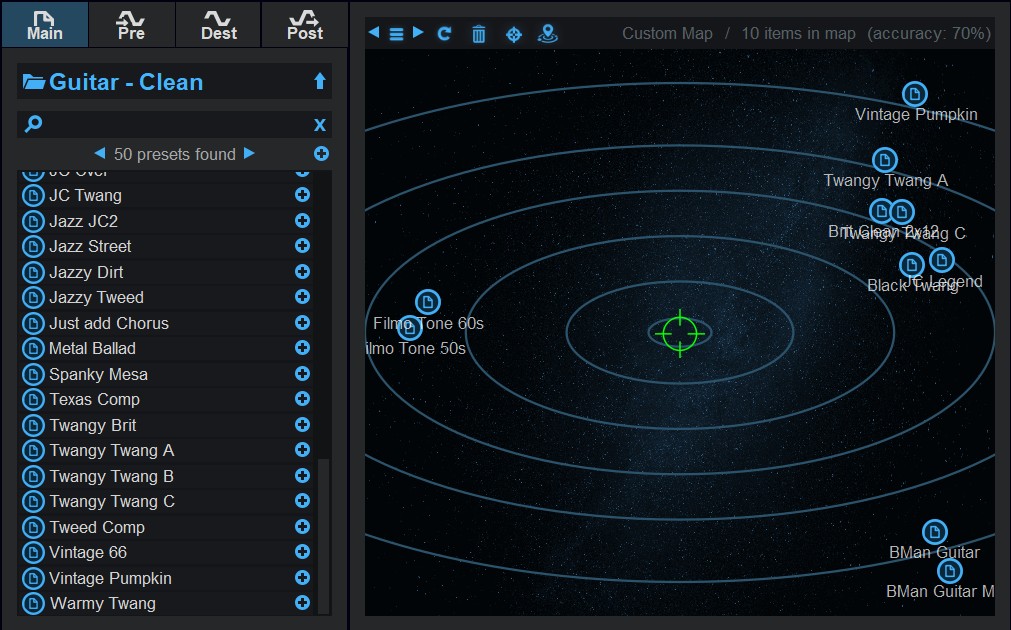
Task: Switch to the Dest tab
Action: pos(218,24)
